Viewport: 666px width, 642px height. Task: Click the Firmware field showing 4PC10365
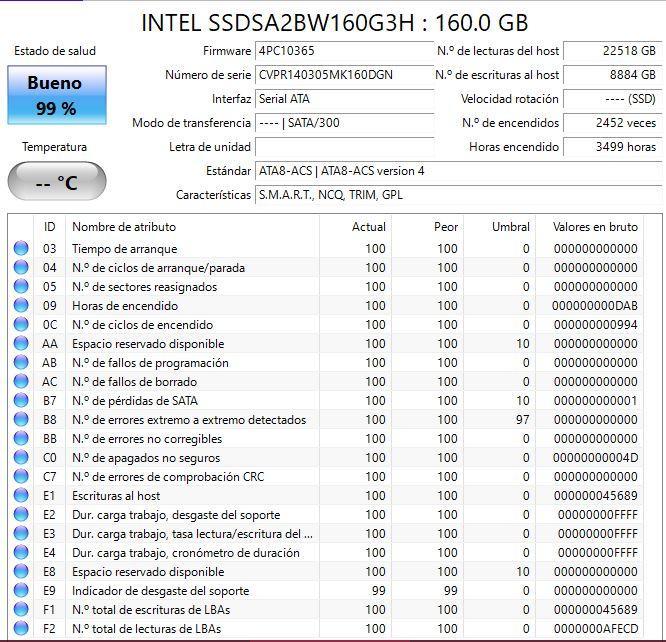344,51
